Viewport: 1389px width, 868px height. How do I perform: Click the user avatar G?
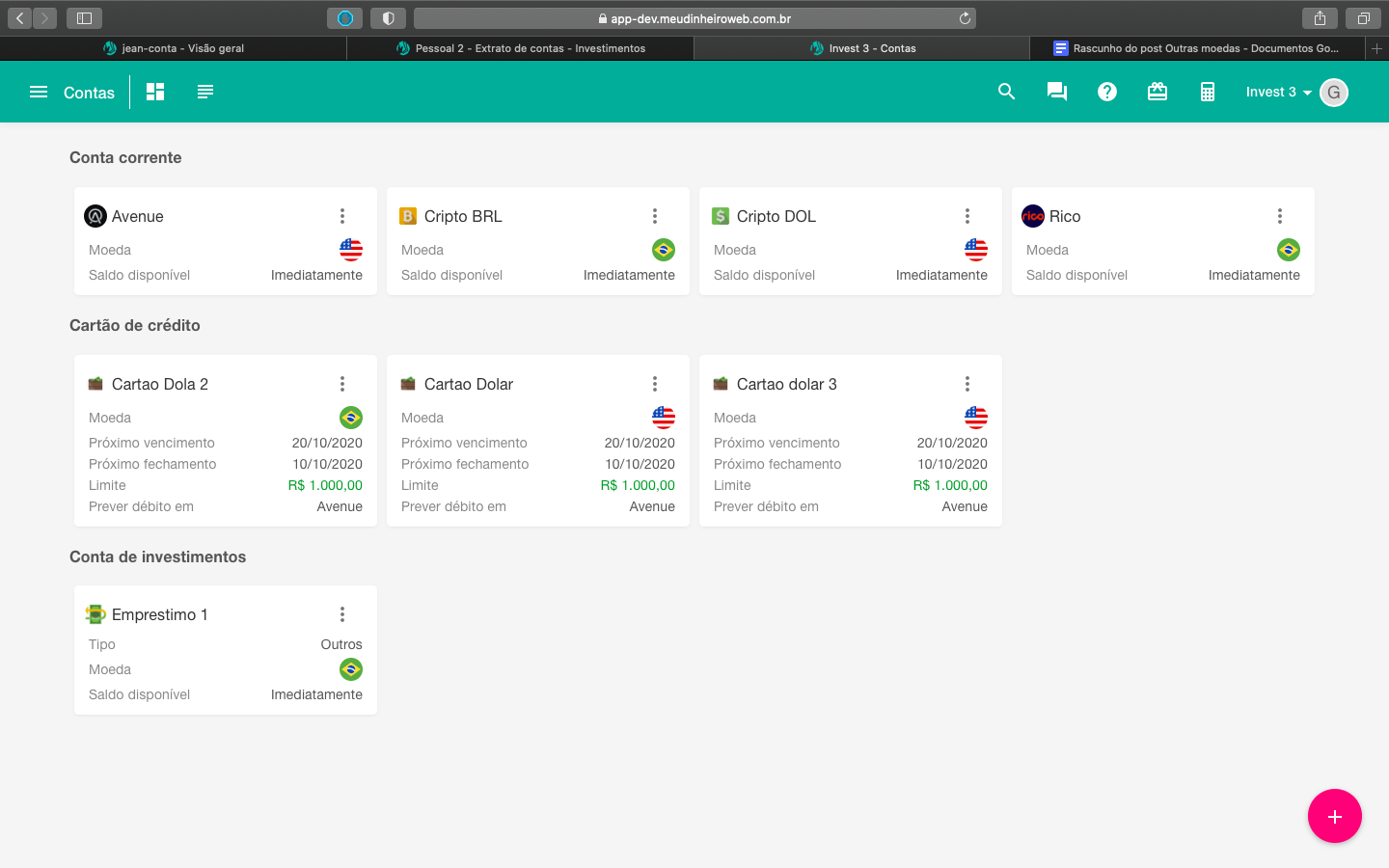1334,93
